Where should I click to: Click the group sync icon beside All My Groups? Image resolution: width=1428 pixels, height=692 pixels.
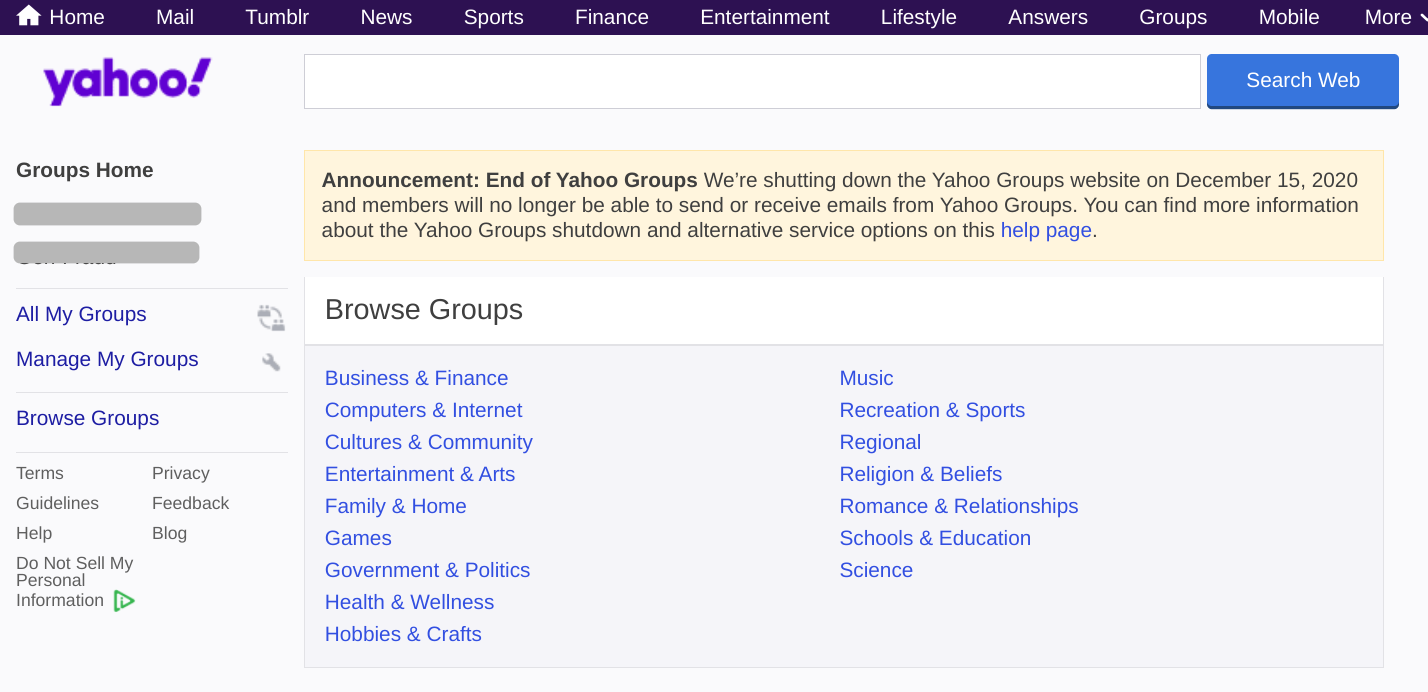[x=269, y=317]
